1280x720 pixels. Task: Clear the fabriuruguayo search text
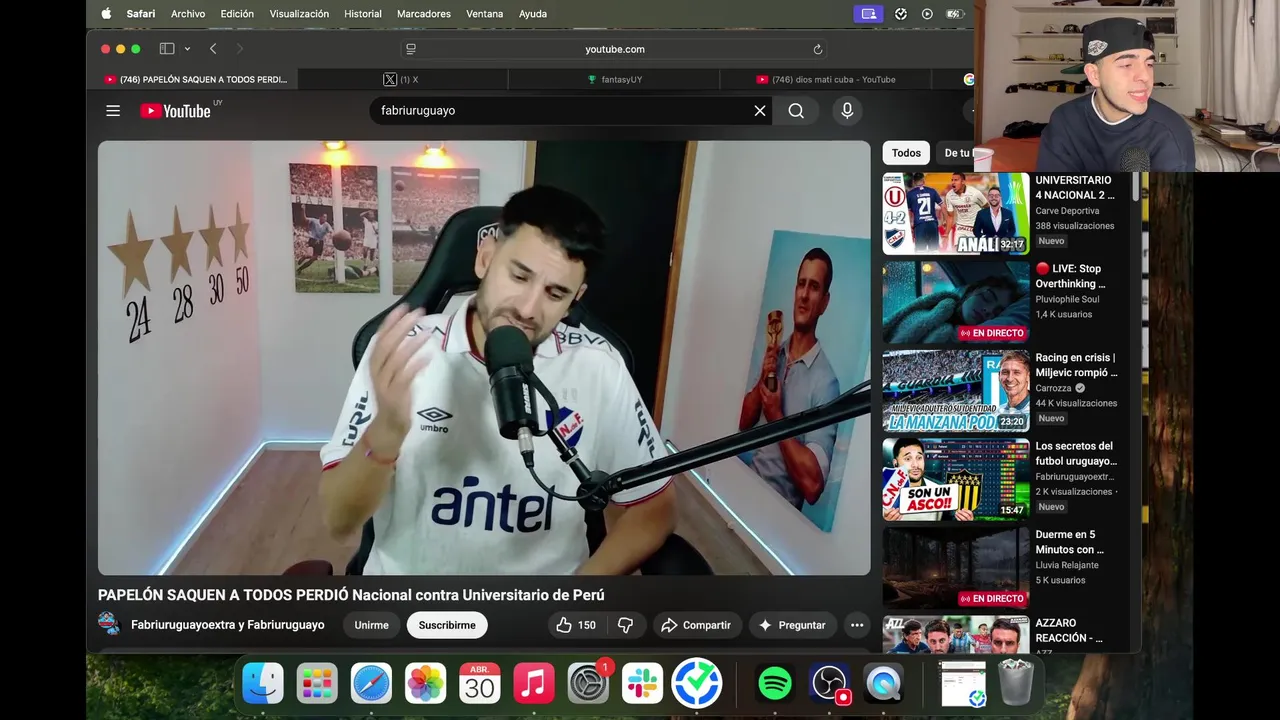coord(760,111)
